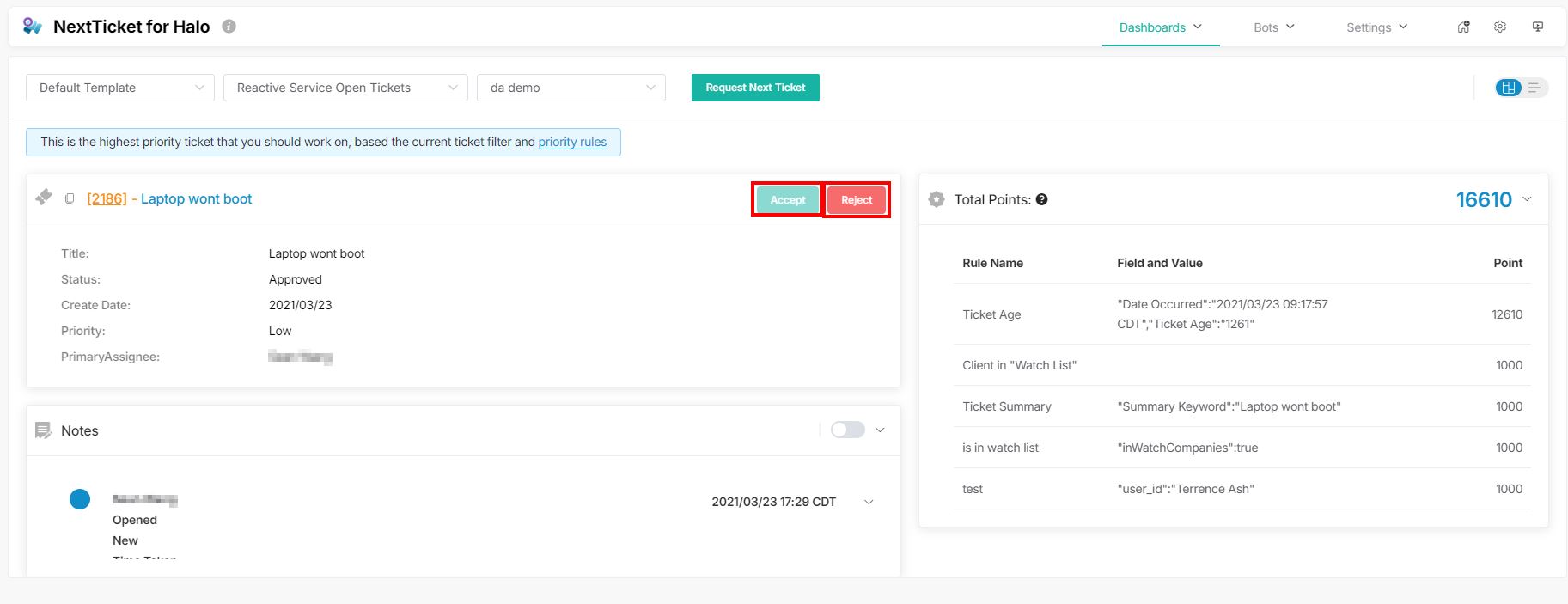Open the Bots menu
Image resolution: width=1568 pixels, height=604 pixels.
click(x=1273, y=27)
